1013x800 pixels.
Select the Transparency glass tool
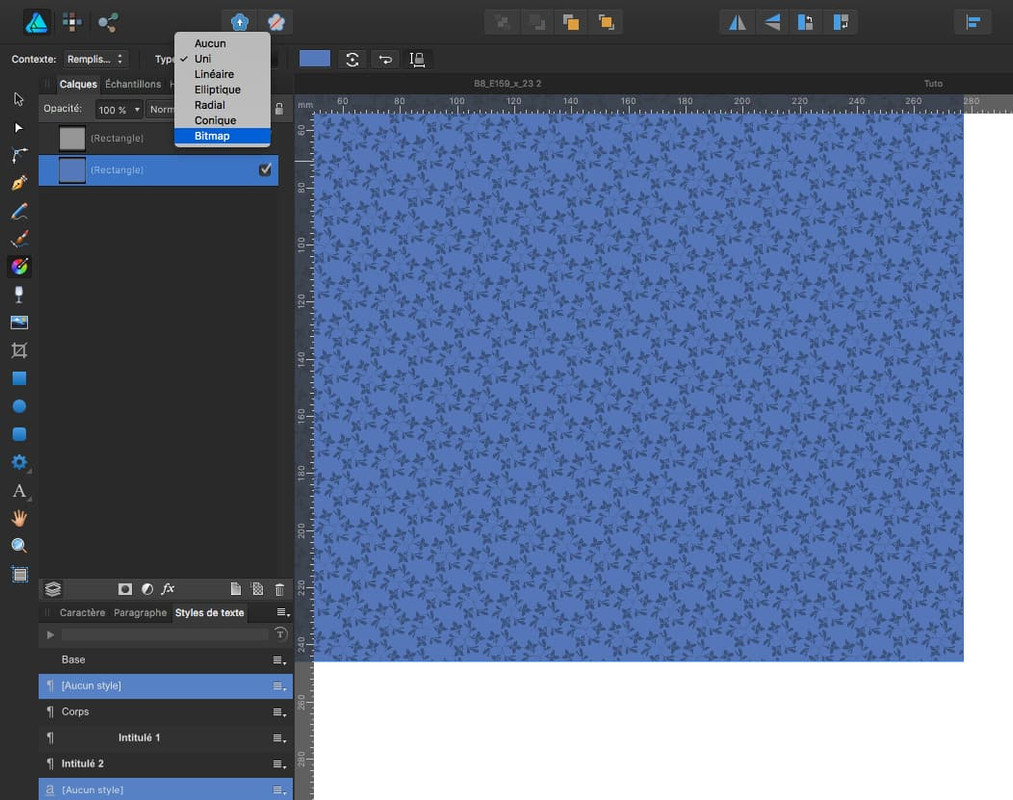tap(19, 295)
